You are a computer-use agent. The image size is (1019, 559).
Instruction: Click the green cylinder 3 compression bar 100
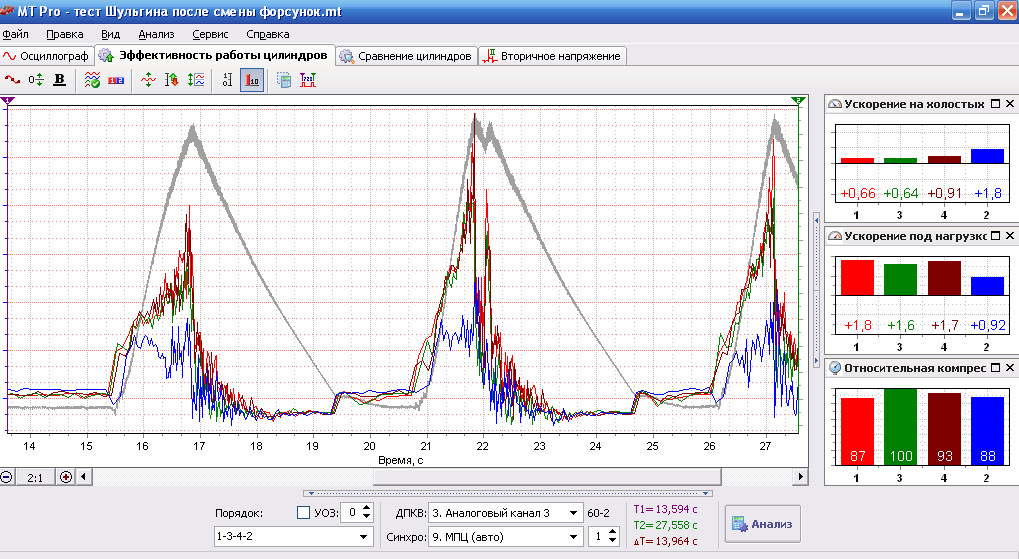point(900,427)
